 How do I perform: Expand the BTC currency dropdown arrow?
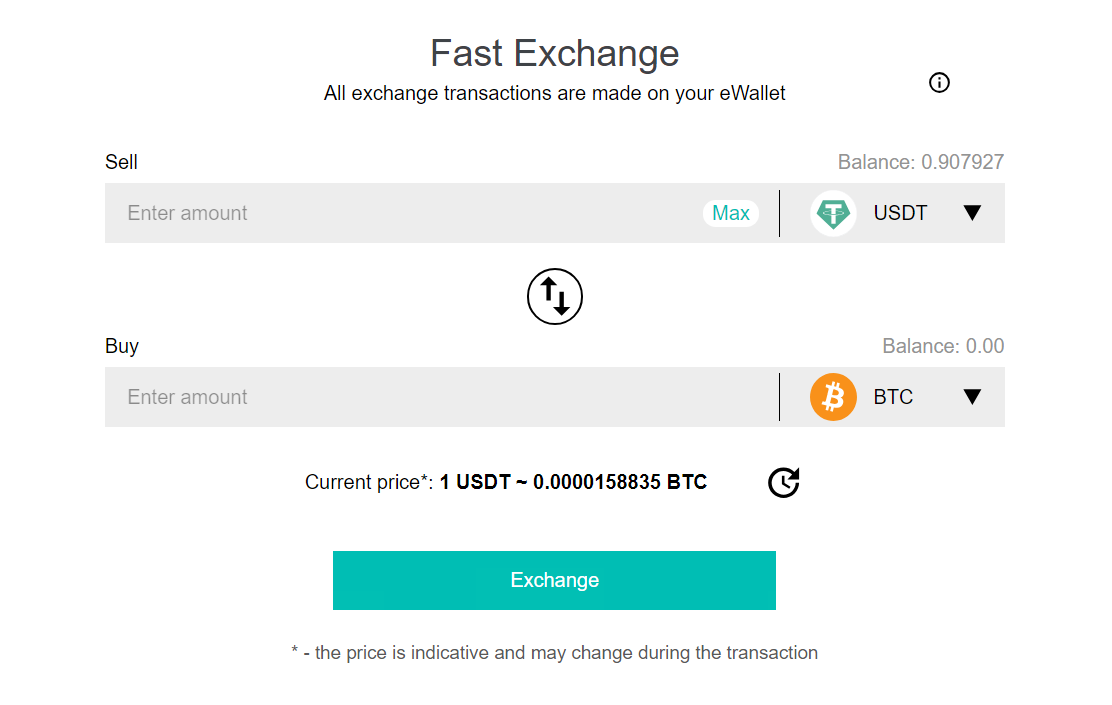click(x=972, y=396)
